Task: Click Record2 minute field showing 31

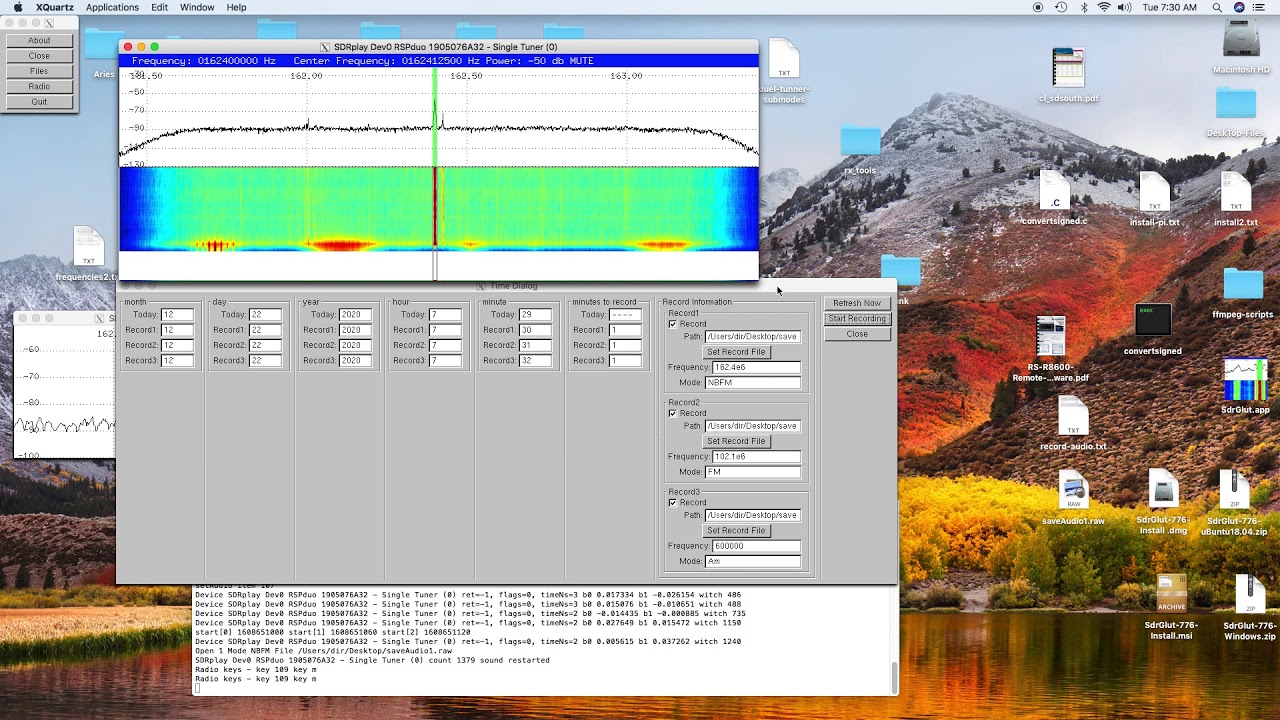Action: pyautogui.click(x=535, y=345)
